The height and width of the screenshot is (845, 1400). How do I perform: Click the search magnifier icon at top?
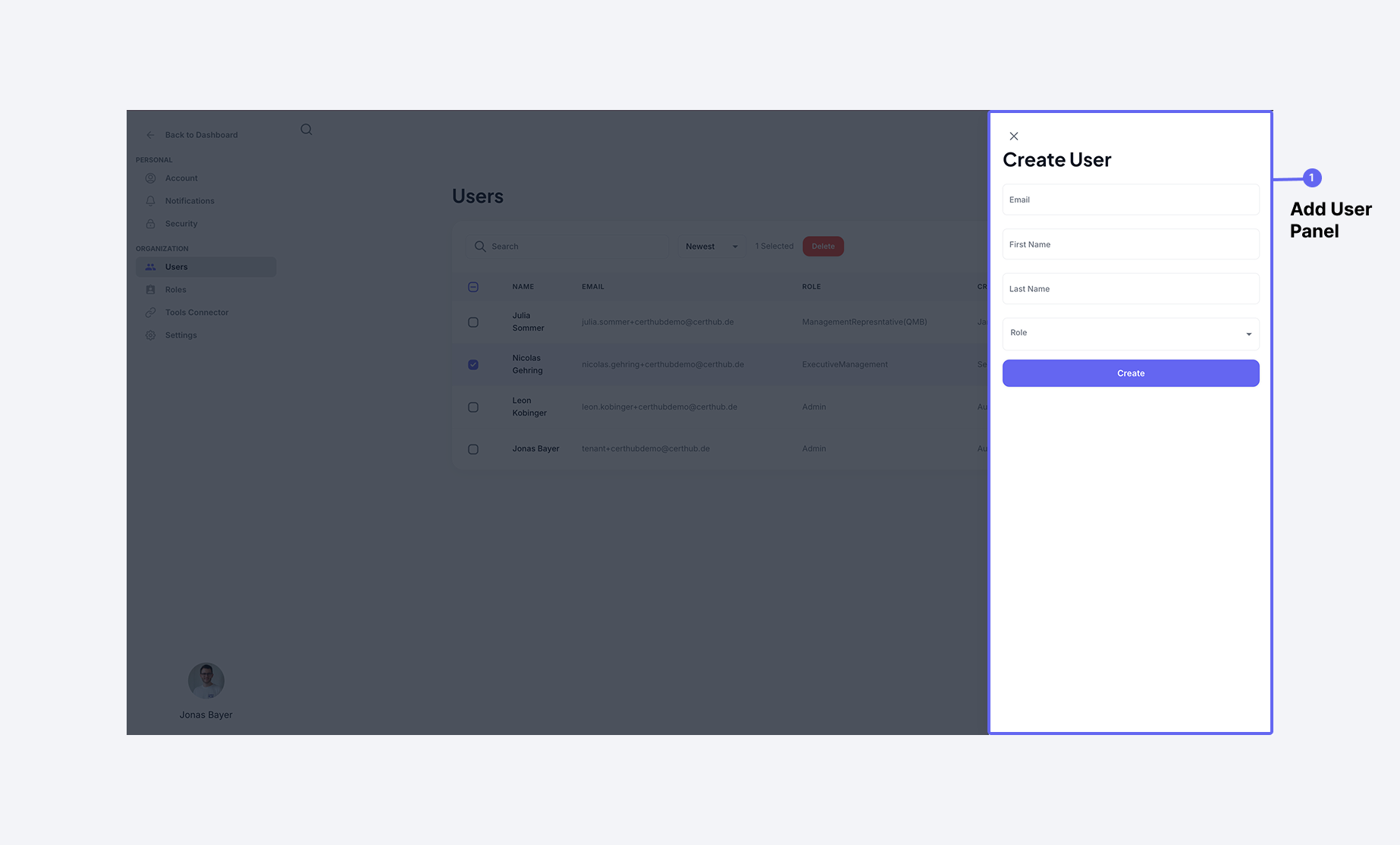coord(306,129)
